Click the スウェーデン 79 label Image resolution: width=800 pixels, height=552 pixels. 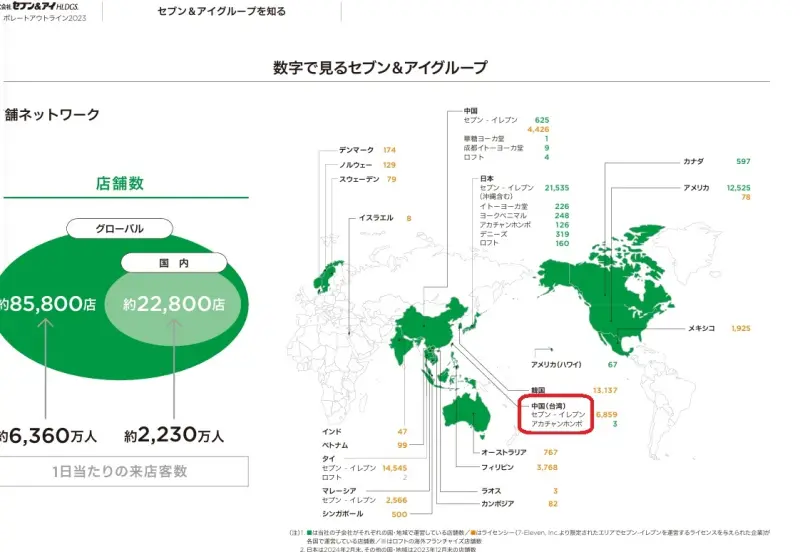click(367, 179)
